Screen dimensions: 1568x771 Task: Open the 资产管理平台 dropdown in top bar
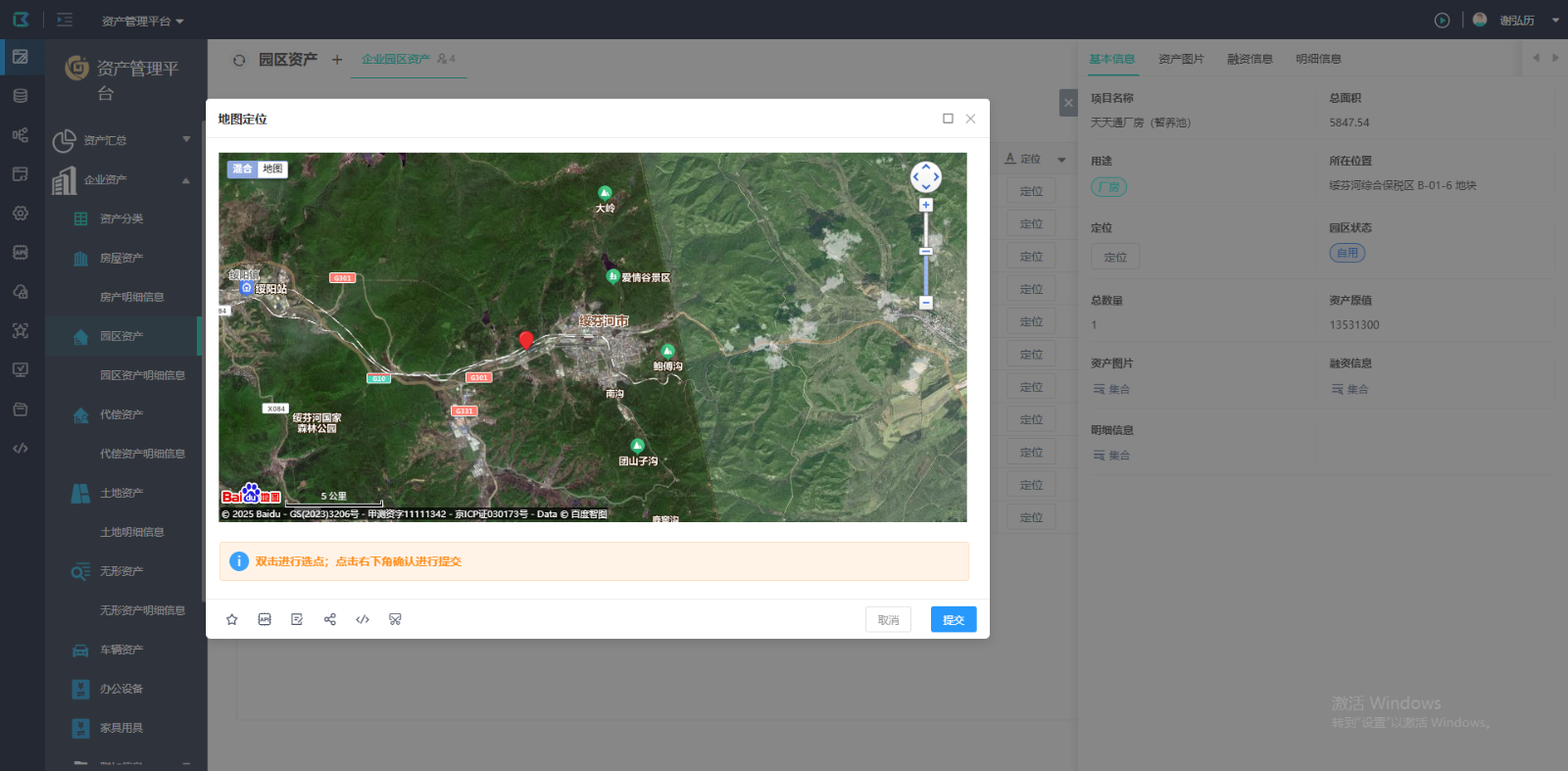coord(142,21)
